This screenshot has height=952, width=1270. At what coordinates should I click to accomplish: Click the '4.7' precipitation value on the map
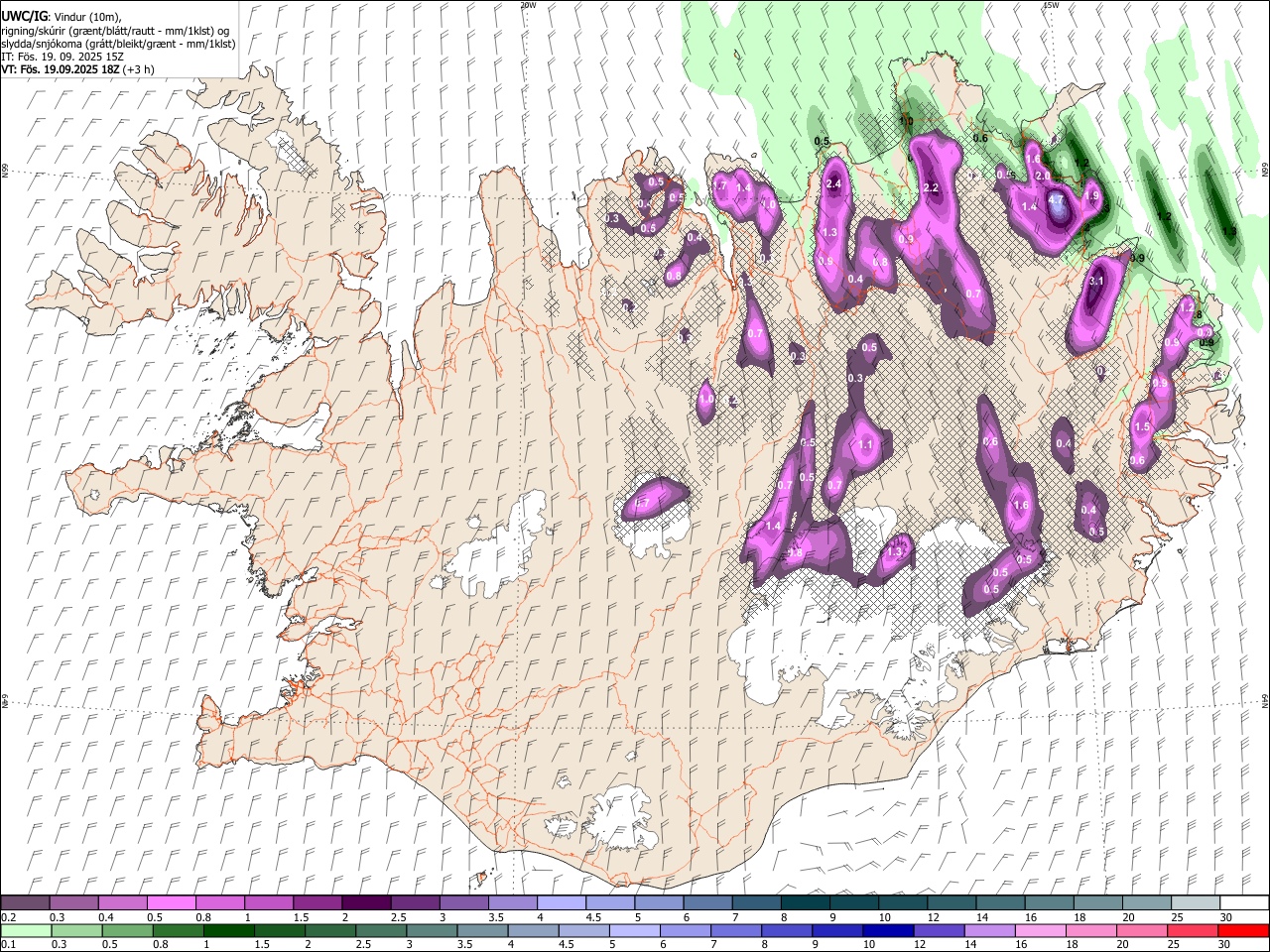tap(1057, 199)
